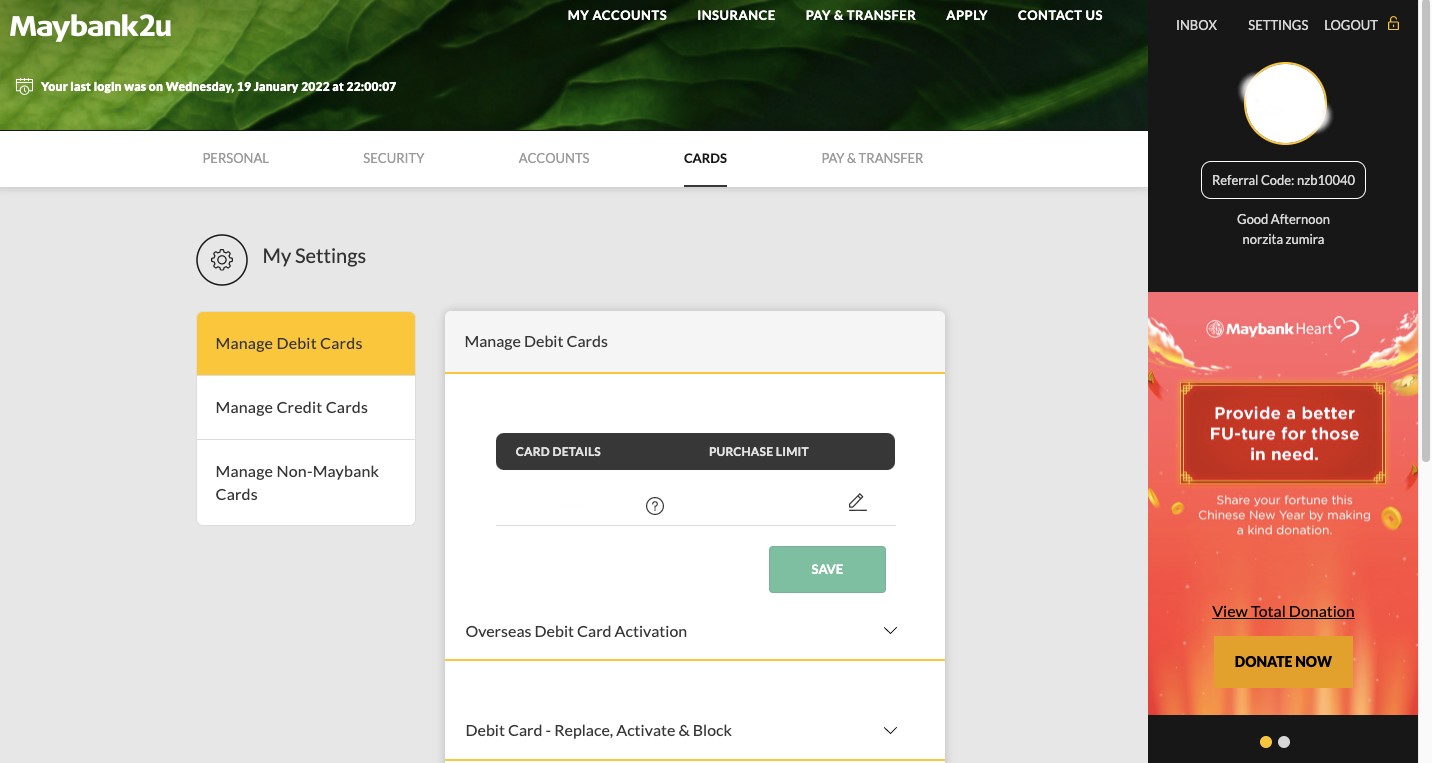The image size is (1432, 763).
Task: Click the My Settings heading text
Action: [314, 256]
